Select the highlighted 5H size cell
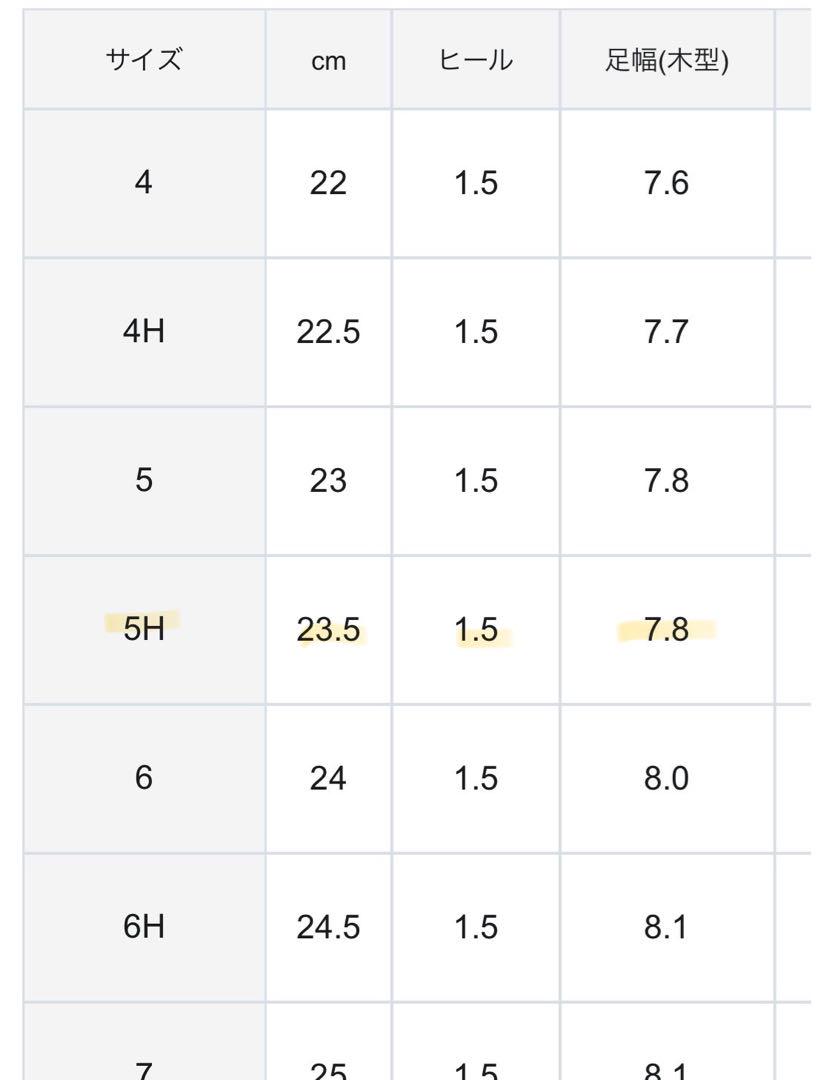Image resolution: width=821 pixels, height=1080 pixels. 144,630
